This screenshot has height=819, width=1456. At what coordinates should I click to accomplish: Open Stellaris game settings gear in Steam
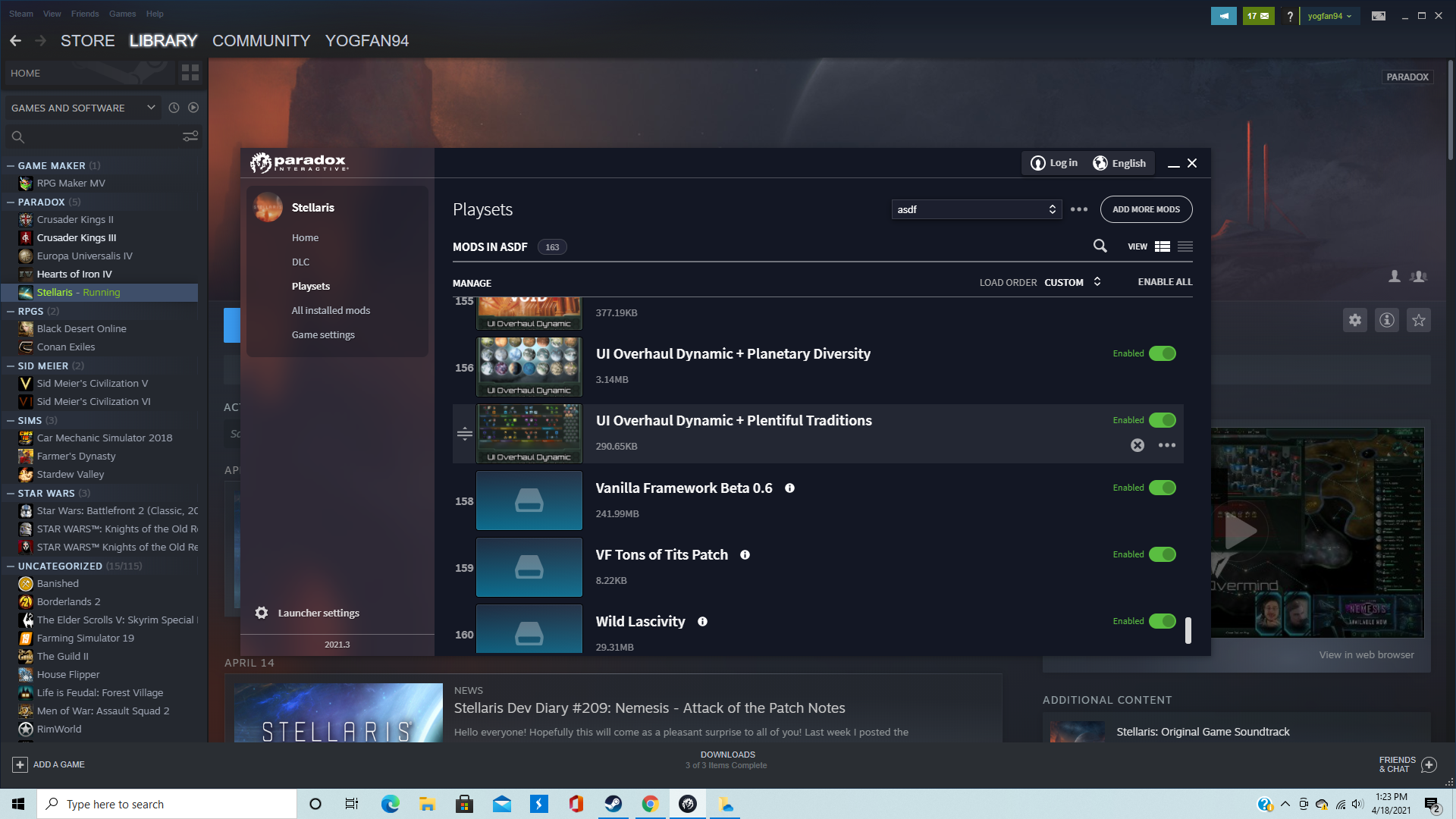(1355, 320)
